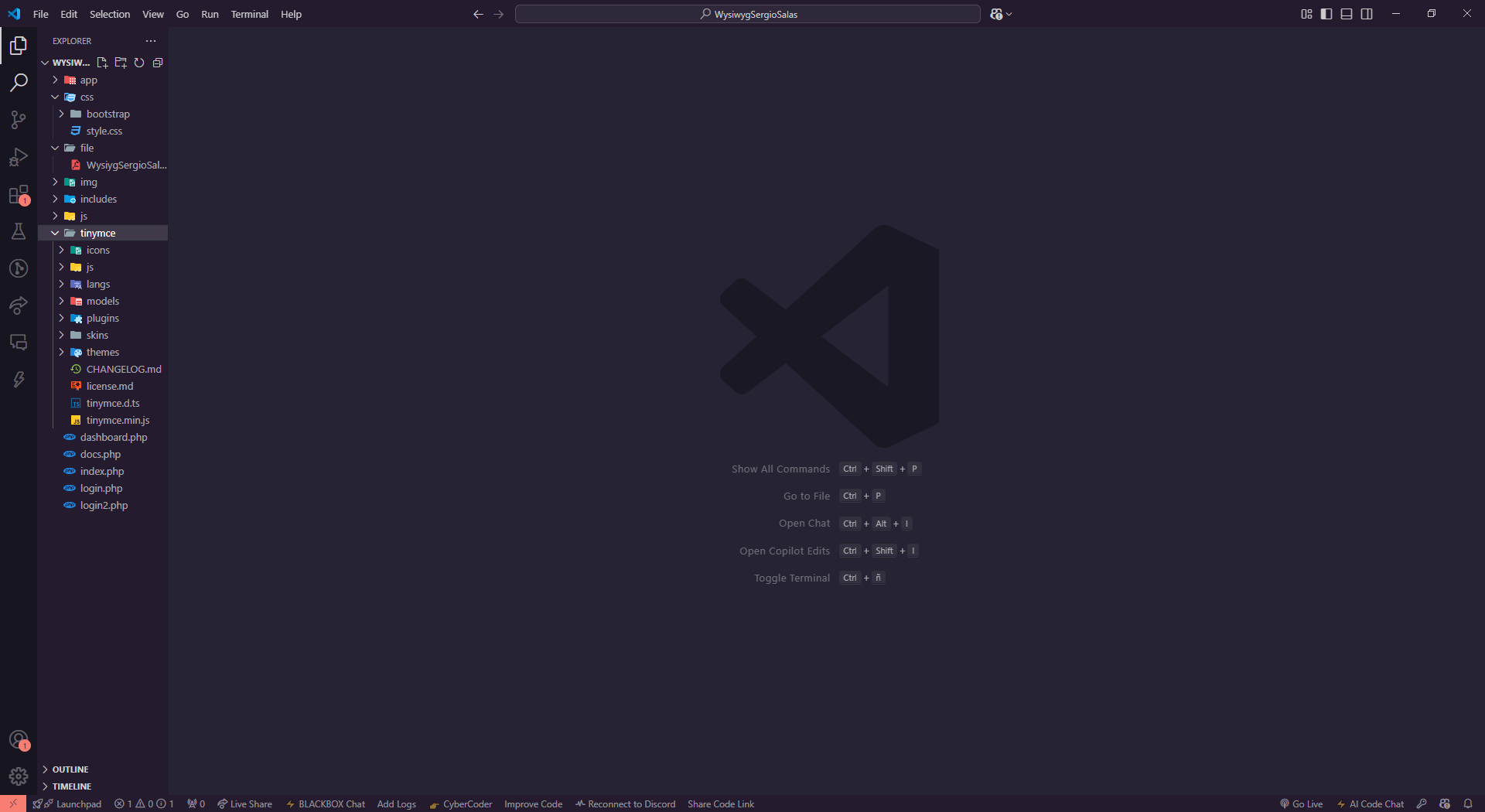Click AI Code Chat in status bar
This screenshot has height=812, width=1485.
[x=1371, y=804]
